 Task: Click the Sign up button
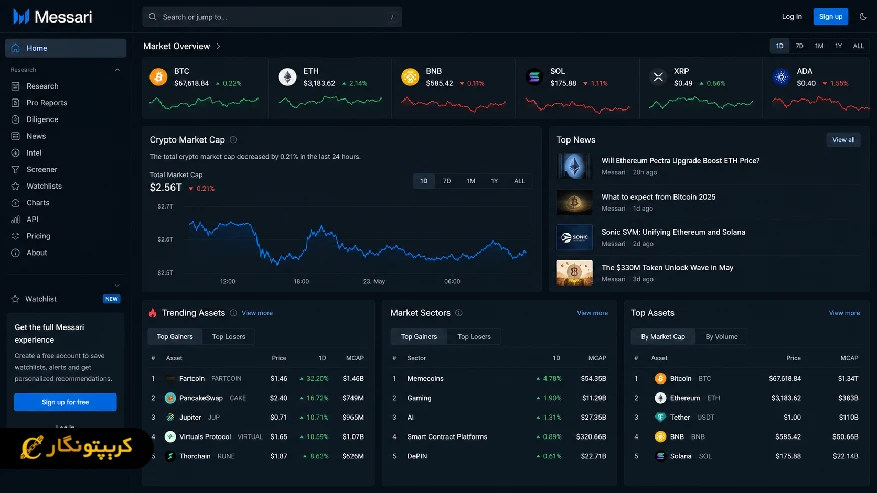[x=831, y=17]
